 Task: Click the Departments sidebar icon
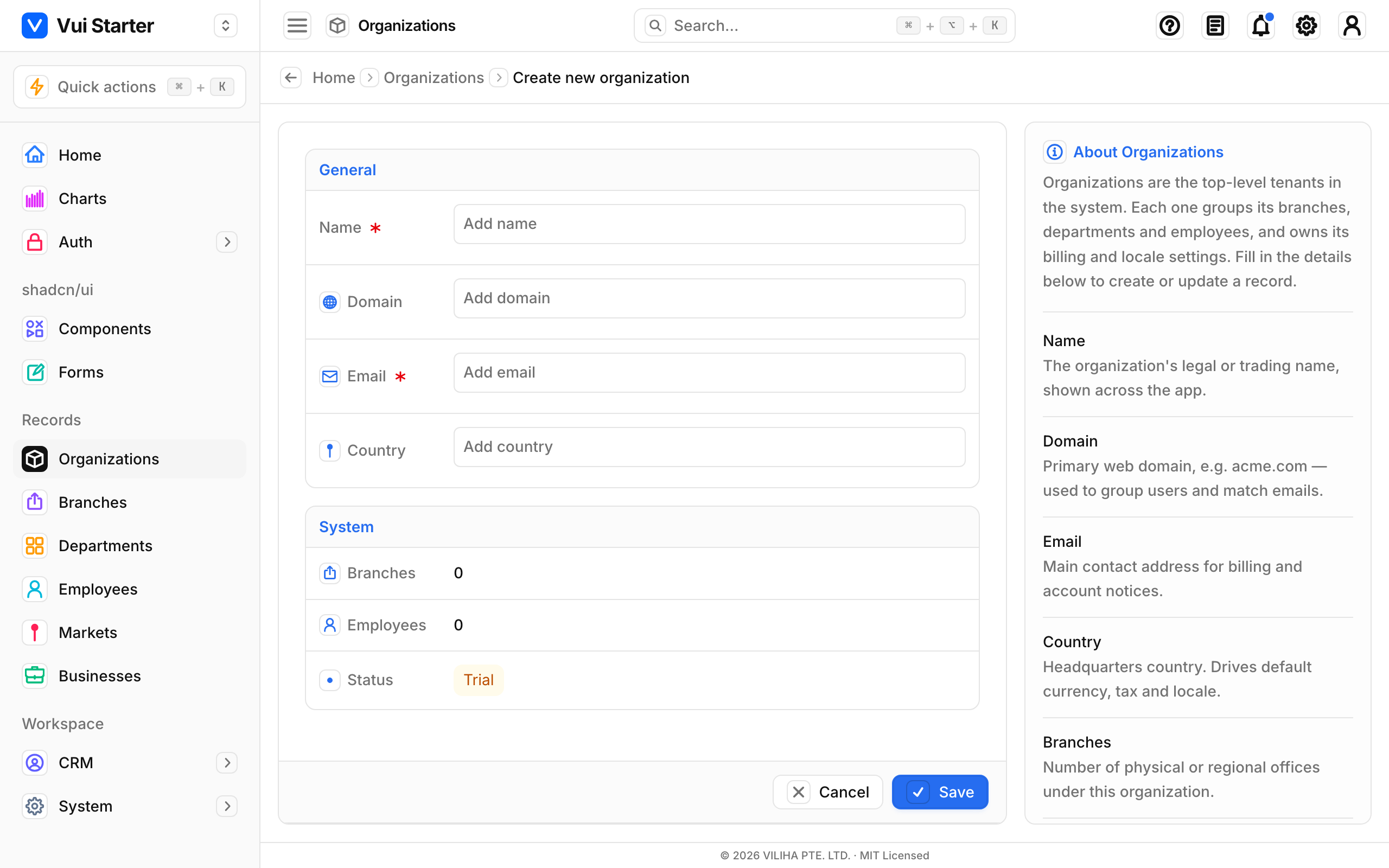coord(34,545)
